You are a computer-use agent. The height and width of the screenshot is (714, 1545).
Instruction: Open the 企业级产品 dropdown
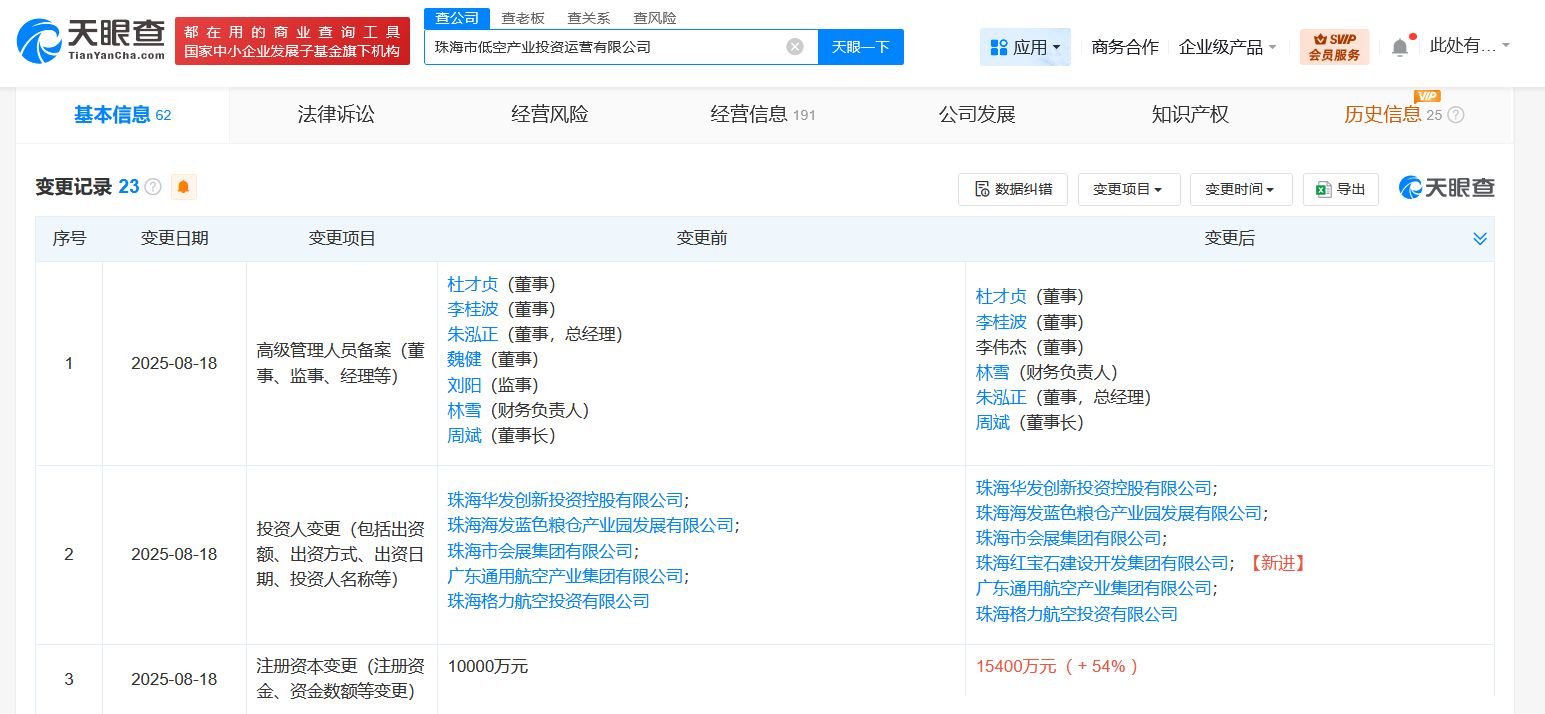[x=1227, y=47]
